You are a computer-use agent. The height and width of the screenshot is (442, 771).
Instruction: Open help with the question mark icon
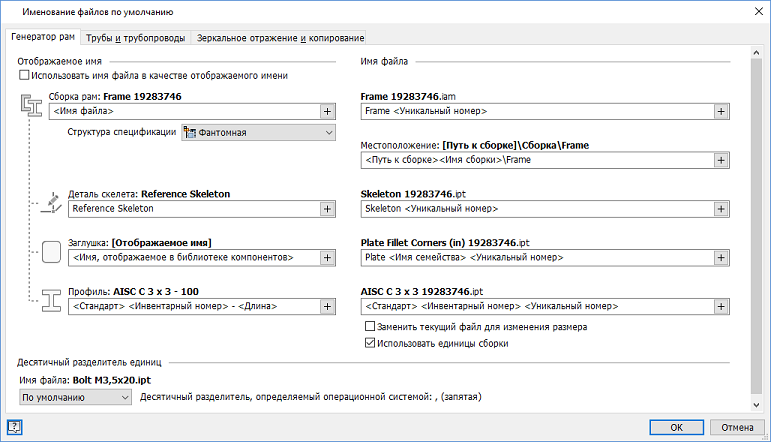[14, 427]
